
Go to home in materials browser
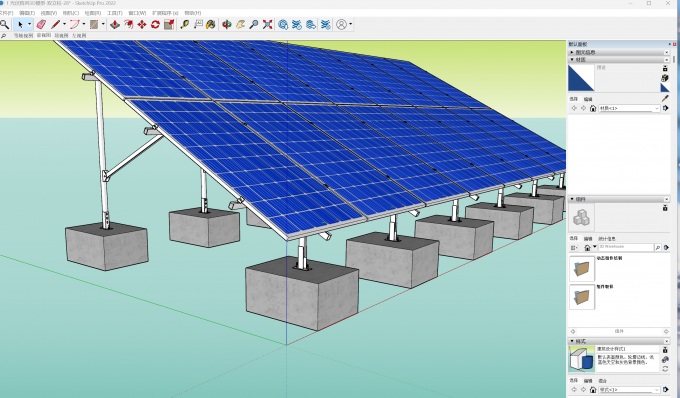click(x=593, y=108)
